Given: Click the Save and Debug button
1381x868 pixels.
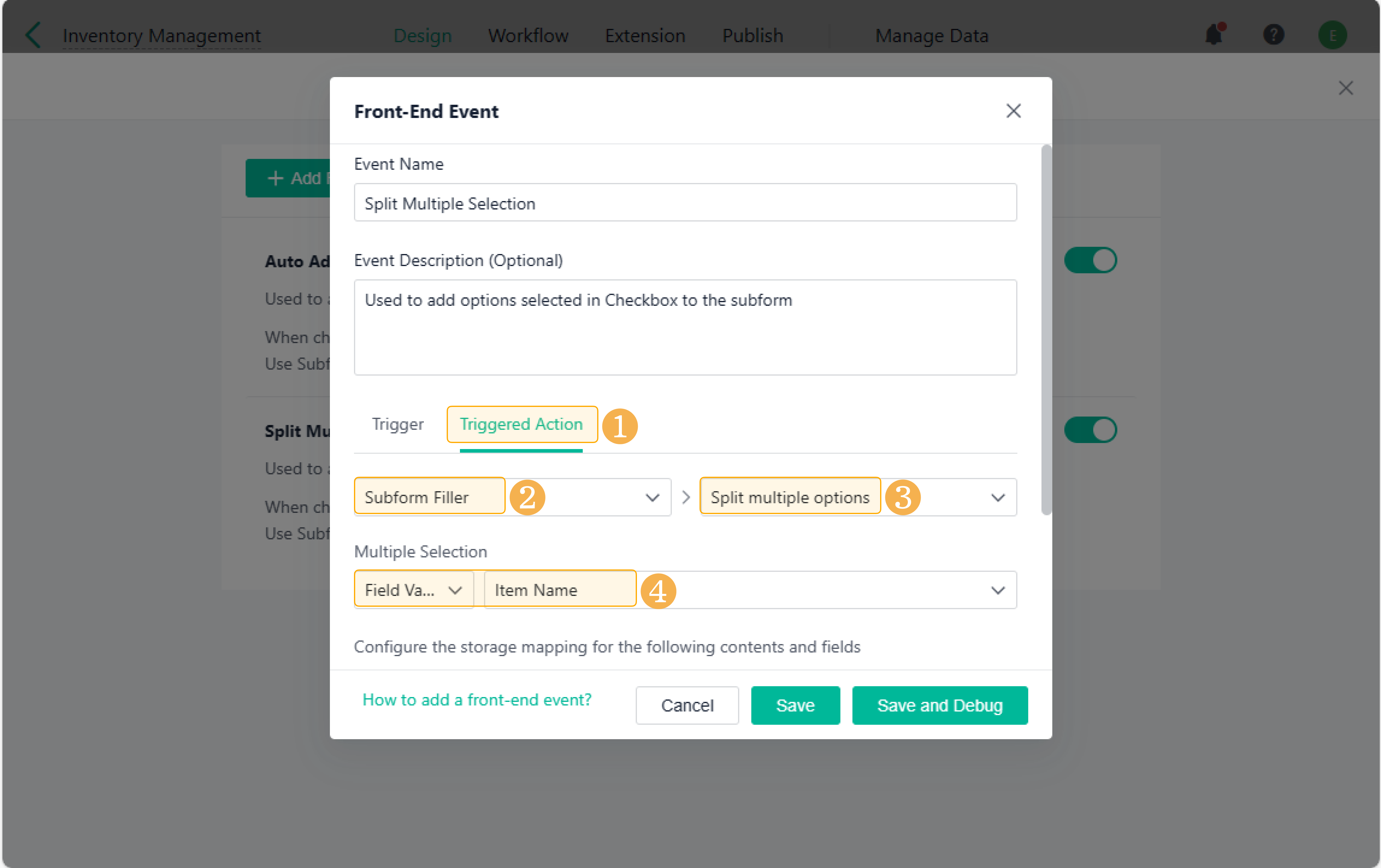Looking at the screenshot, I should 939,705.
